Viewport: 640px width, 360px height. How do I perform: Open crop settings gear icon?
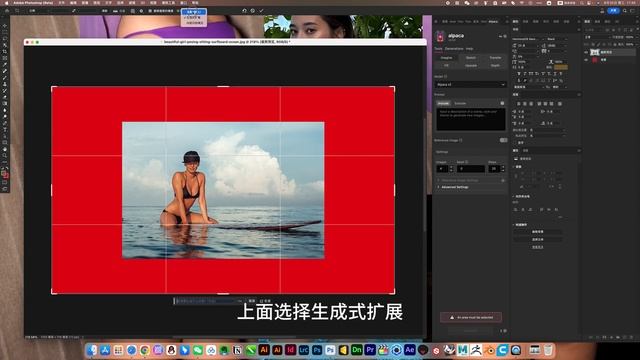[142, 11]
